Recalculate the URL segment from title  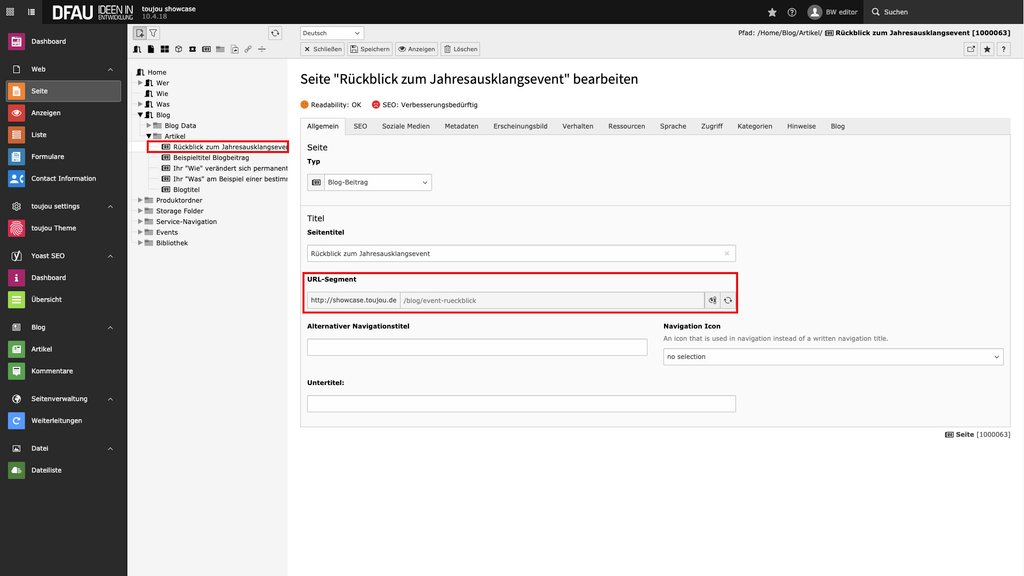tap(728, 300)
